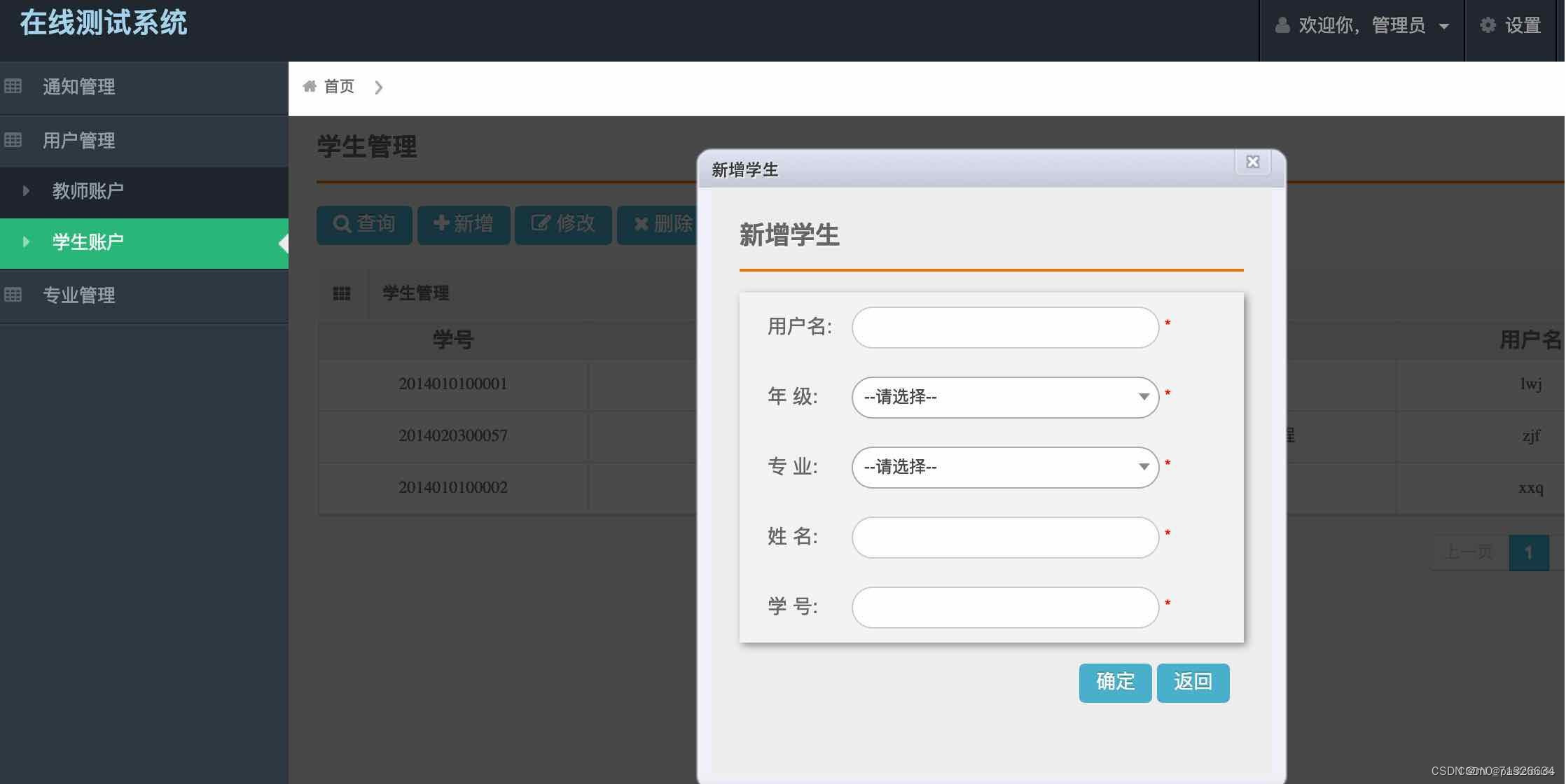Open the 专业 dropdown
This screenshot has height=784, width=1566.
click(1005, 468)
